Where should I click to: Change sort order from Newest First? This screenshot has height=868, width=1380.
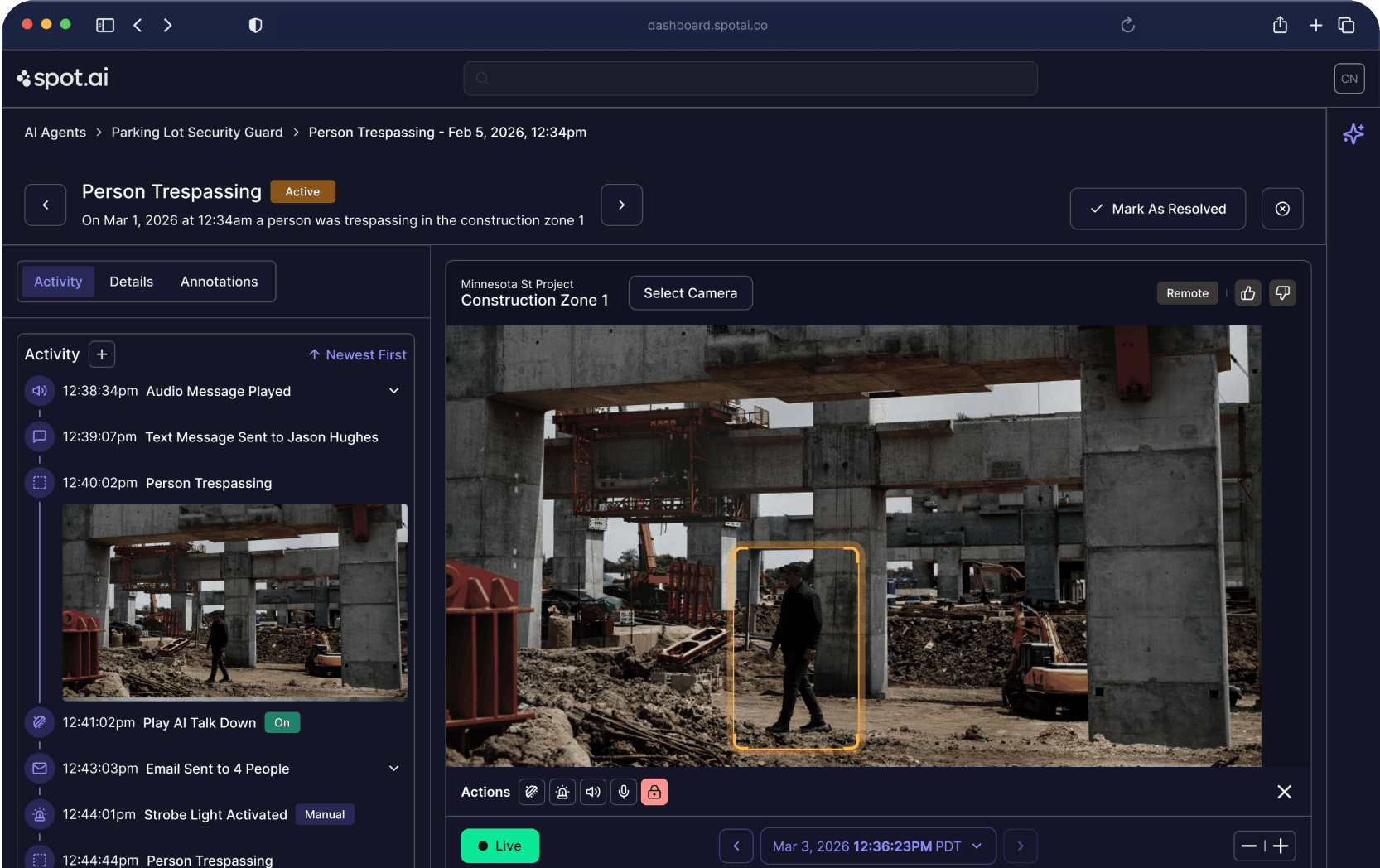pyautogui.click(x=358, y=354)
